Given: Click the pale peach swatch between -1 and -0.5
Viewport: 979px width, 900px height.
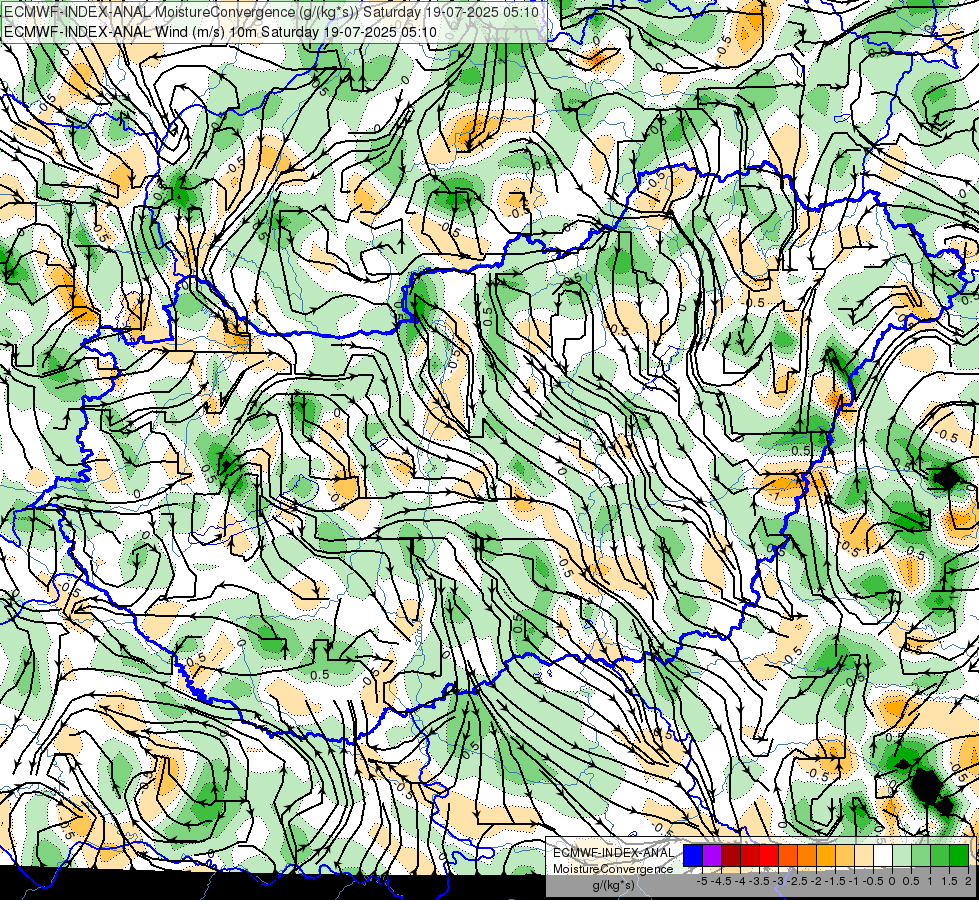Looking at the screenshot, I should (864, 855).
